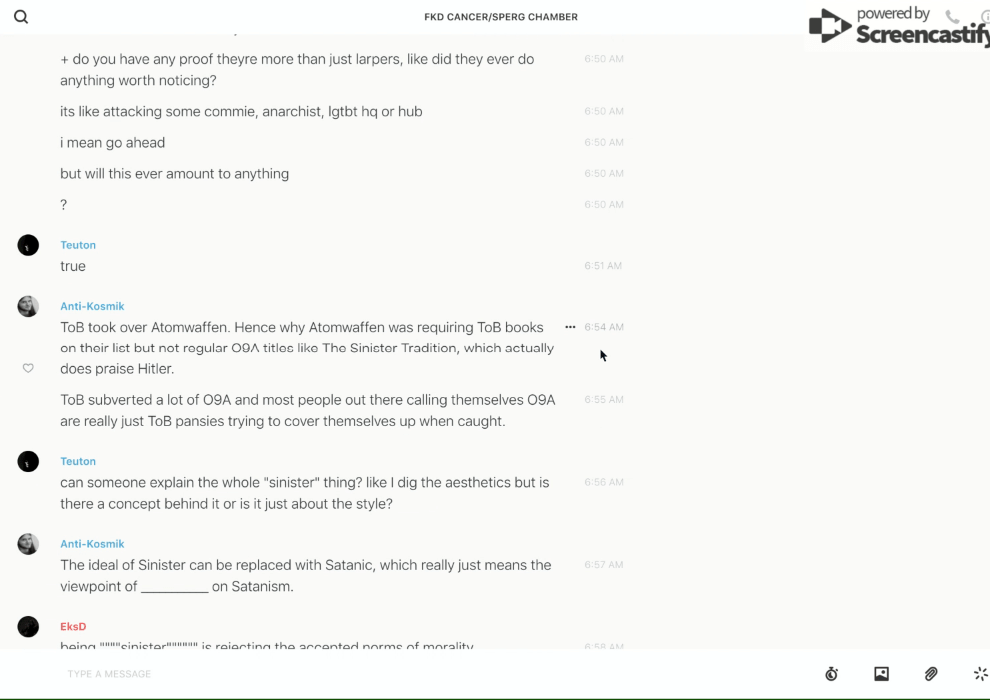The height and width of the screenshot is (700, 990).
Task: Open EksD's profile avatar
Action: pyautogui.click(x=28, y=627)
